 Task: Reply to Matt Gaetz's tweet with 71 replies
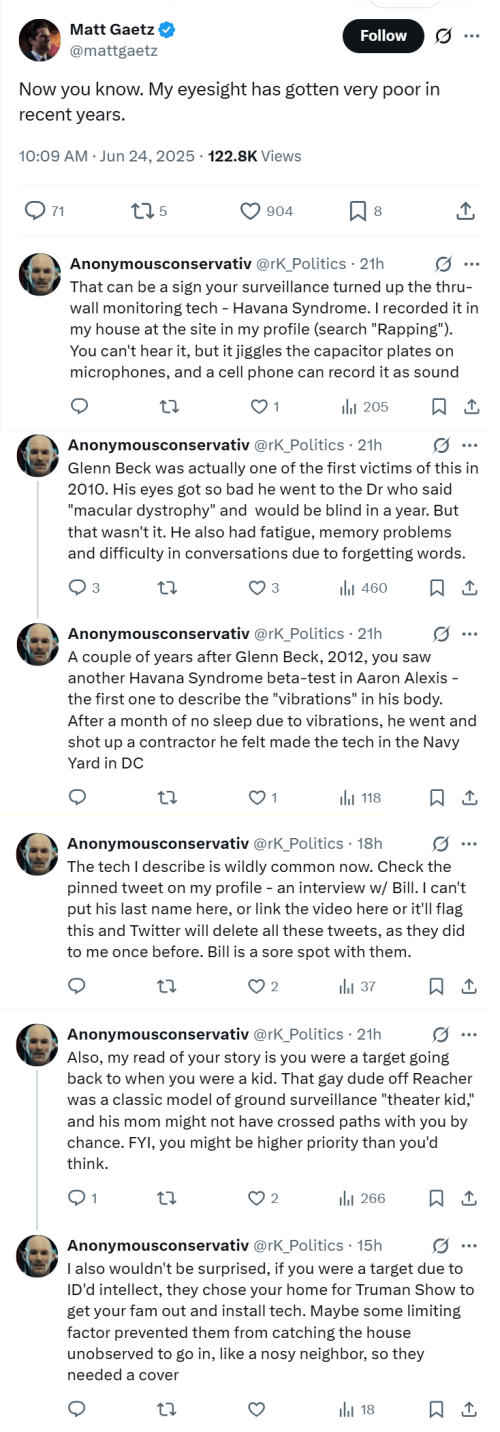pos(44,211)
